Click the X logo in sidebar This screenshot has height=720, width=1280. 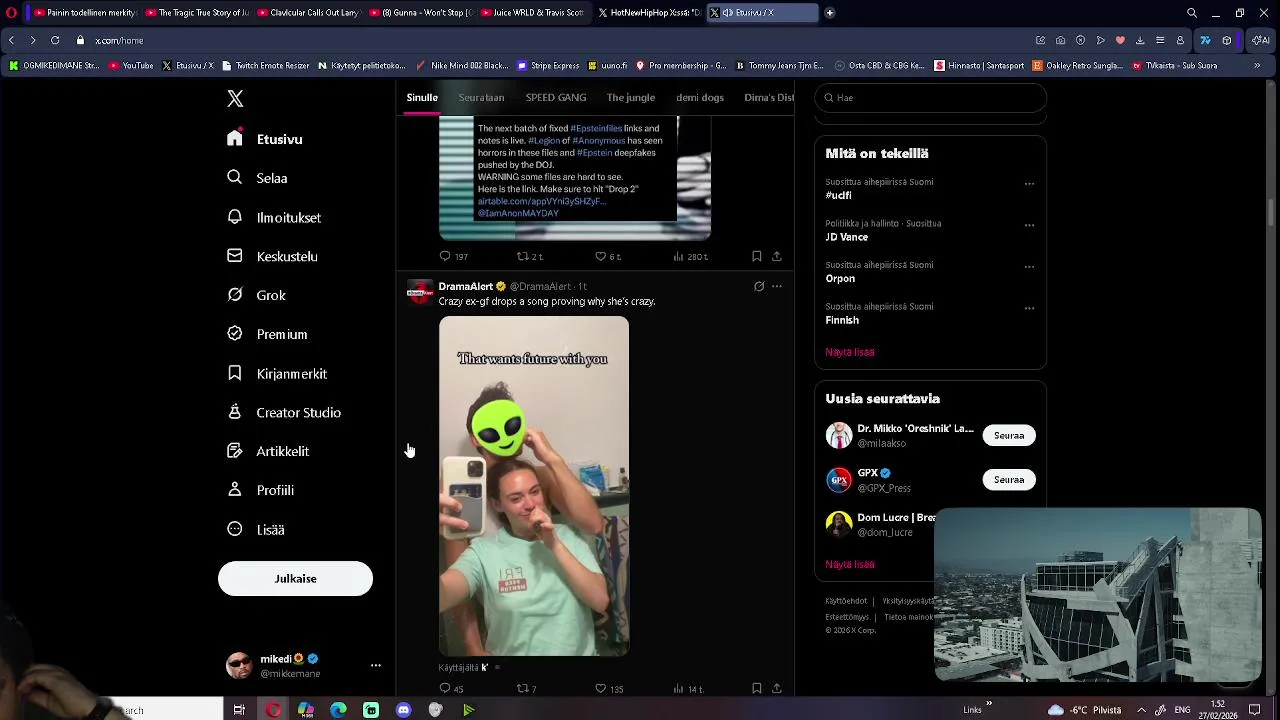coord(235,98)
